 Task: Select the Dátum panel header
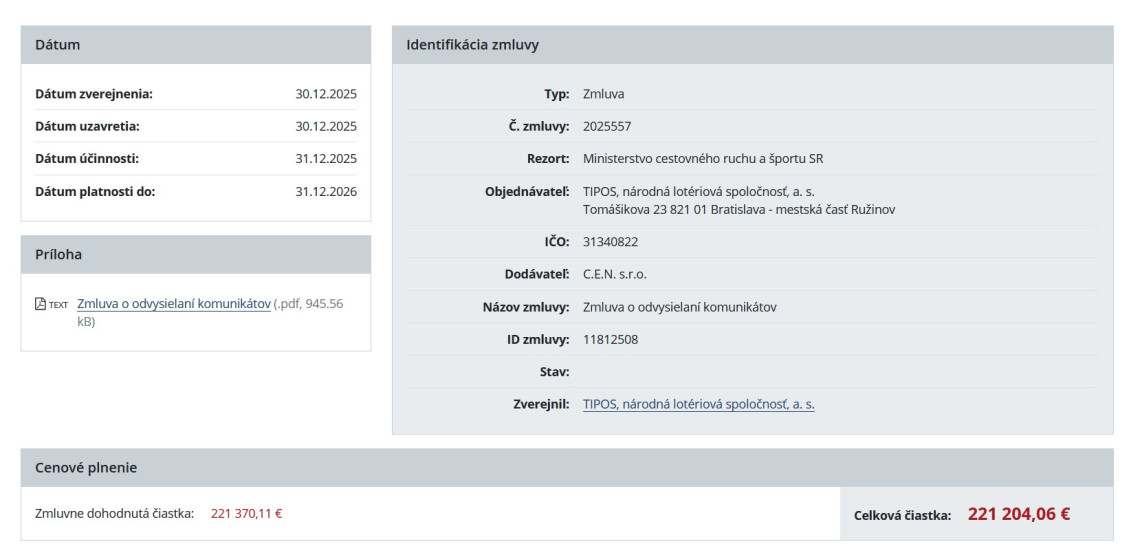point(196,45)
